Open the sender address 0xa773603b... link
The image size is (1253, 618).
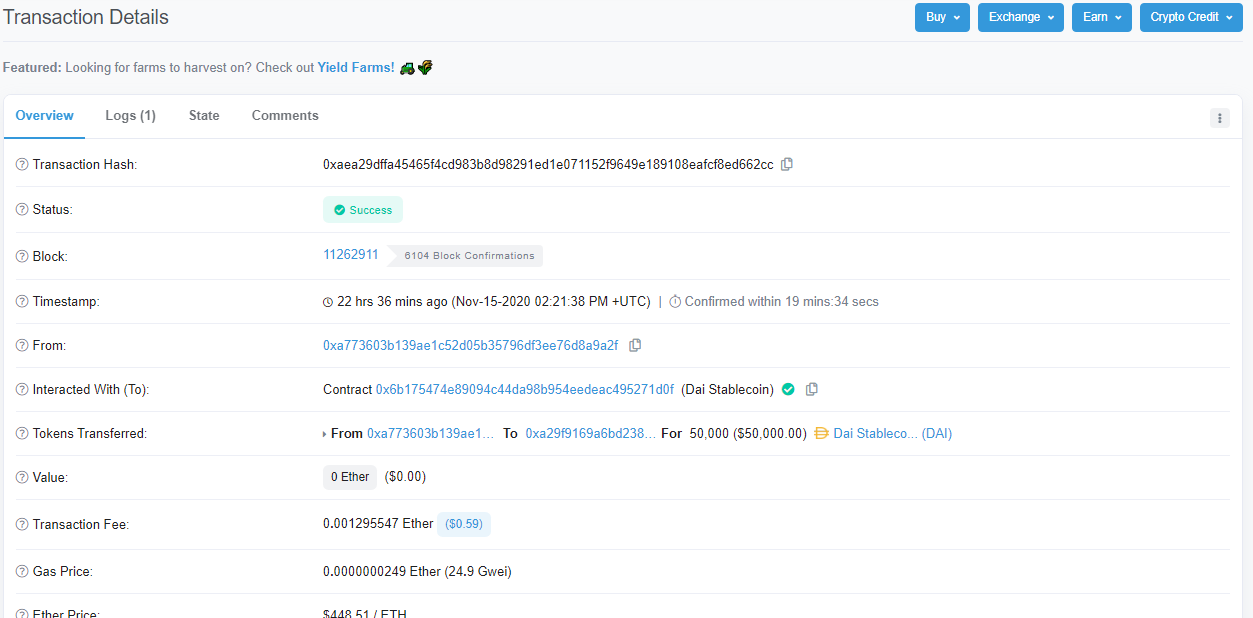coord(470,345)
